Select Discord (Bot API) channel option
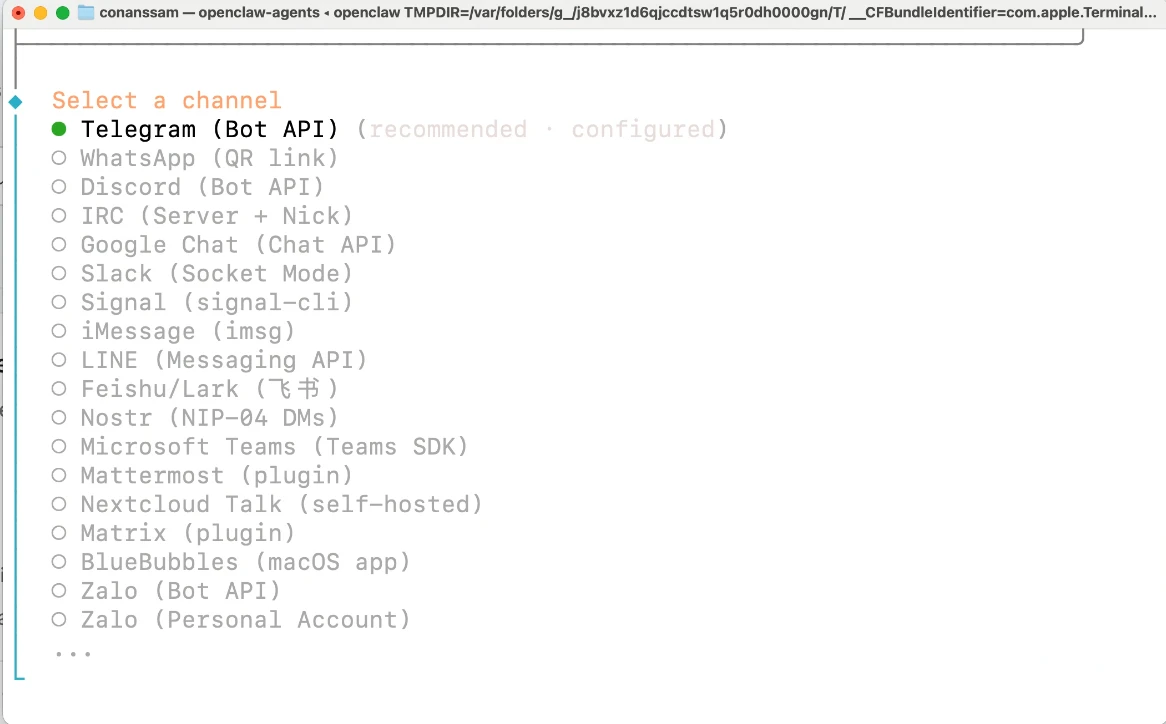Image resolution: width=1166 pixels, height=724 pixels. 202,187
